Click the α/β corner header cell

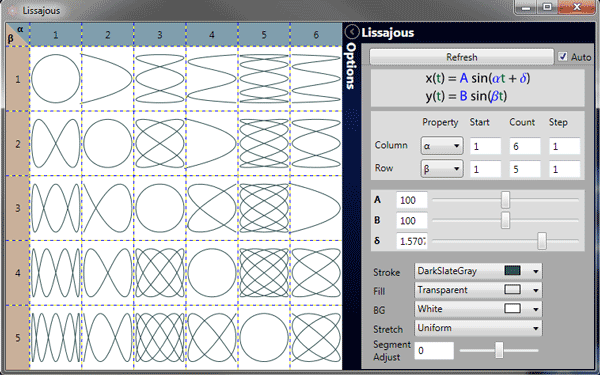(x=18, y=34)
